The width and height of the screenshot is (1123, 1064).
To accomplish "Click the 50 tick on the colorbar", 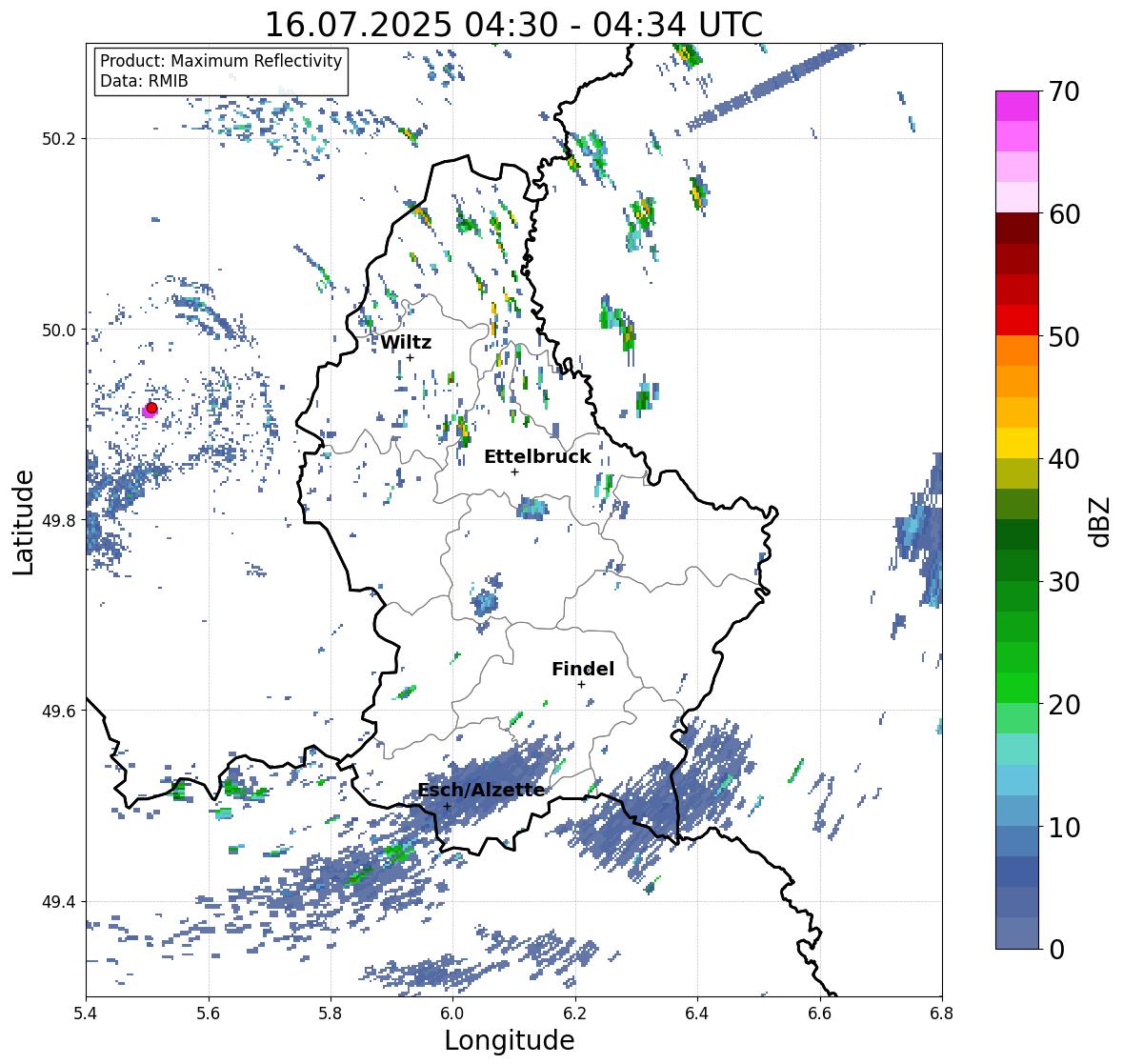I will [x=1064, y=336].
